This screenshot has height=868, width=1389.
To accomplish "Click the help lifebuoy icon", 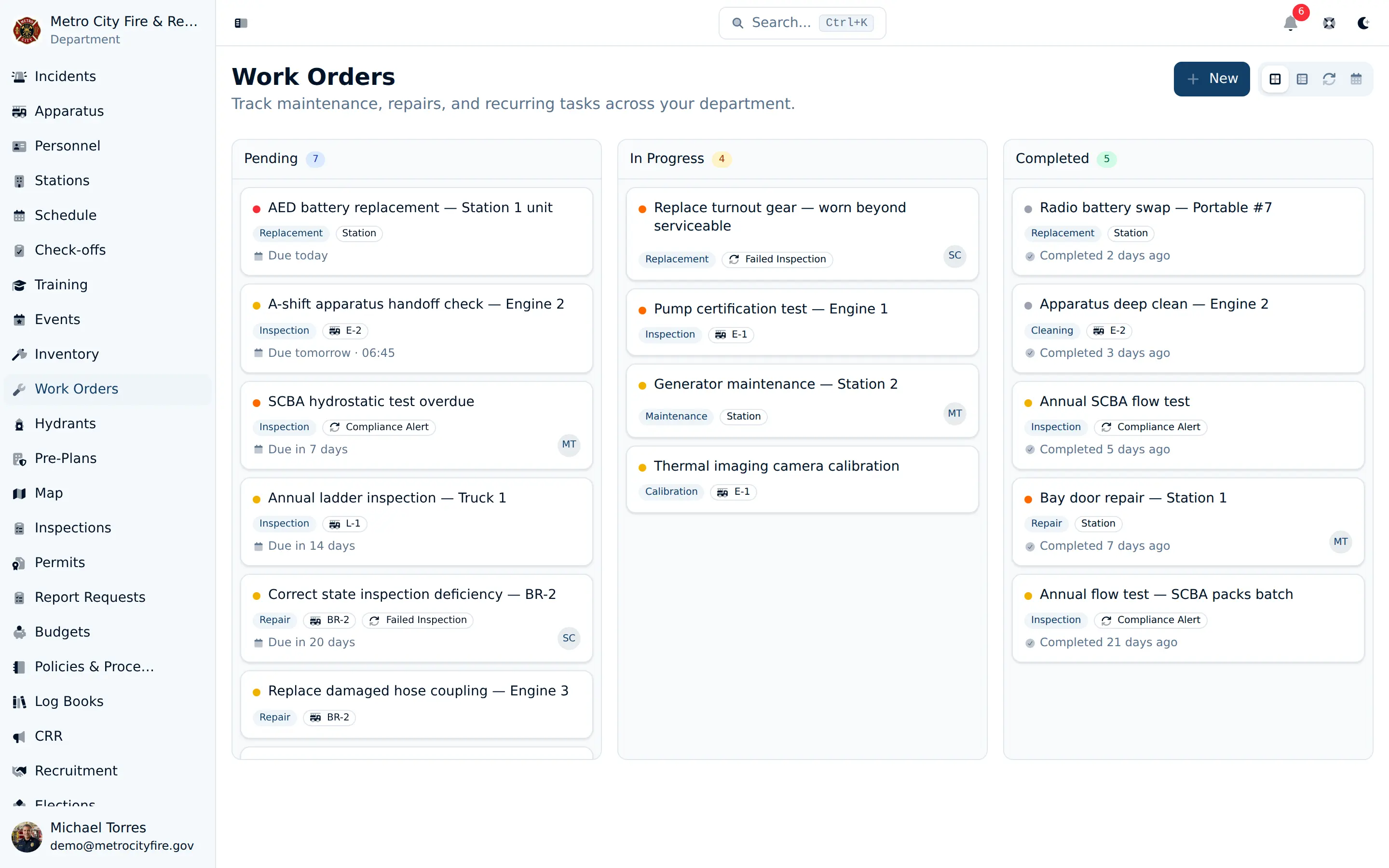I will pyautogui.click(x=1329, y=23).
